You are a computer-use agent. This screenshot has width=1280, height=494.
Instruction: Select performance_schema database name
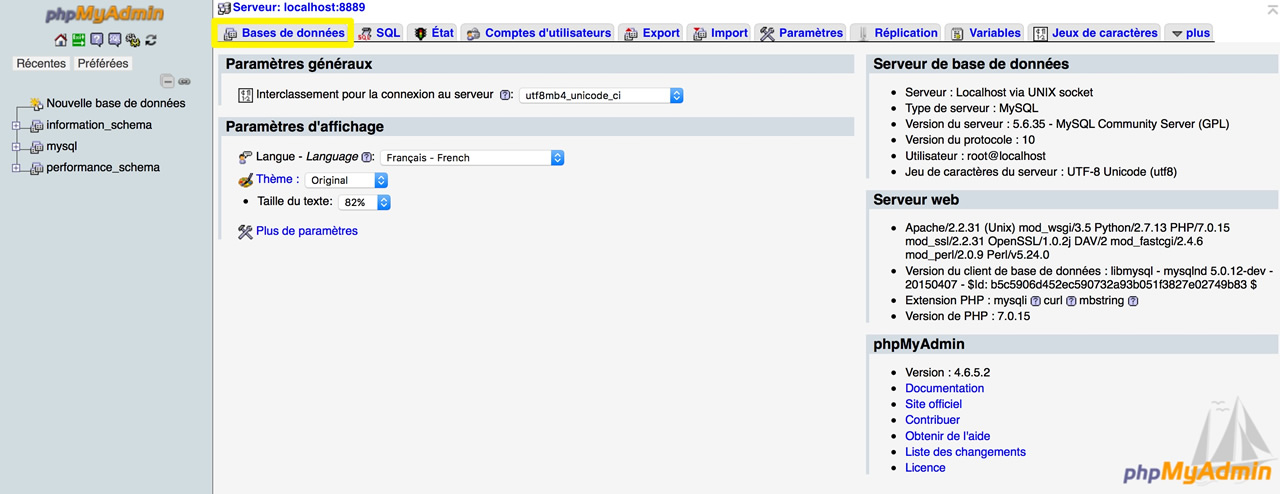[x=103, y=167]
